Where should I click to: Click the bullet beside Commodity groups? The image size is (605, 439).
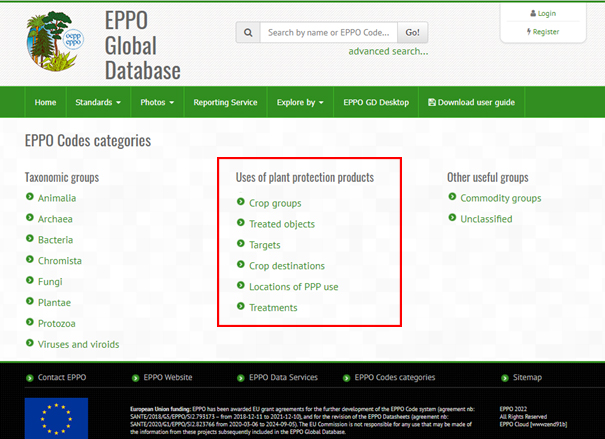452,197
